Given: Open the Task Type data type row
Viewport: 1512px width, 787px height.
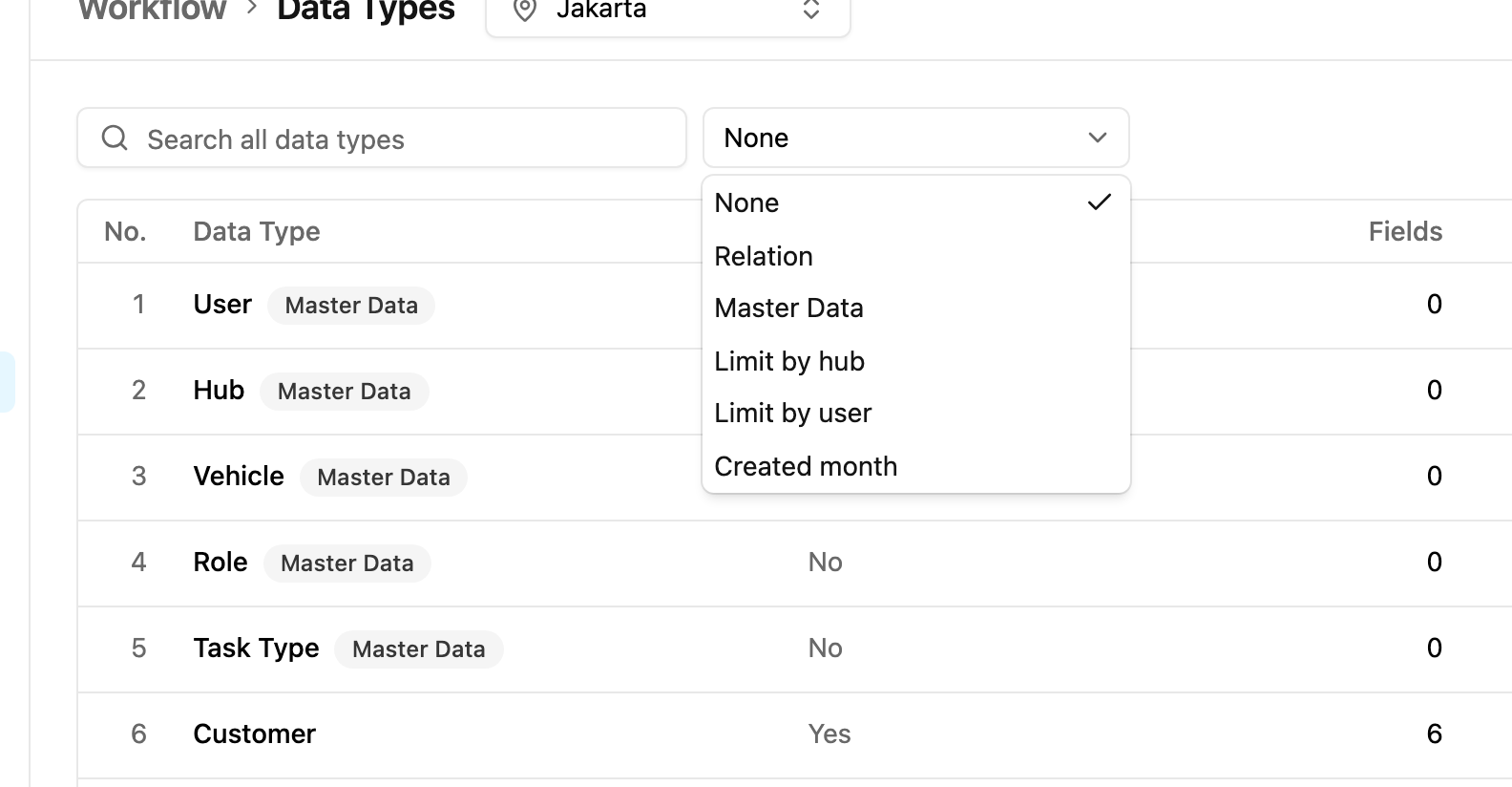Looking at the screenshot, I should 794,649.
